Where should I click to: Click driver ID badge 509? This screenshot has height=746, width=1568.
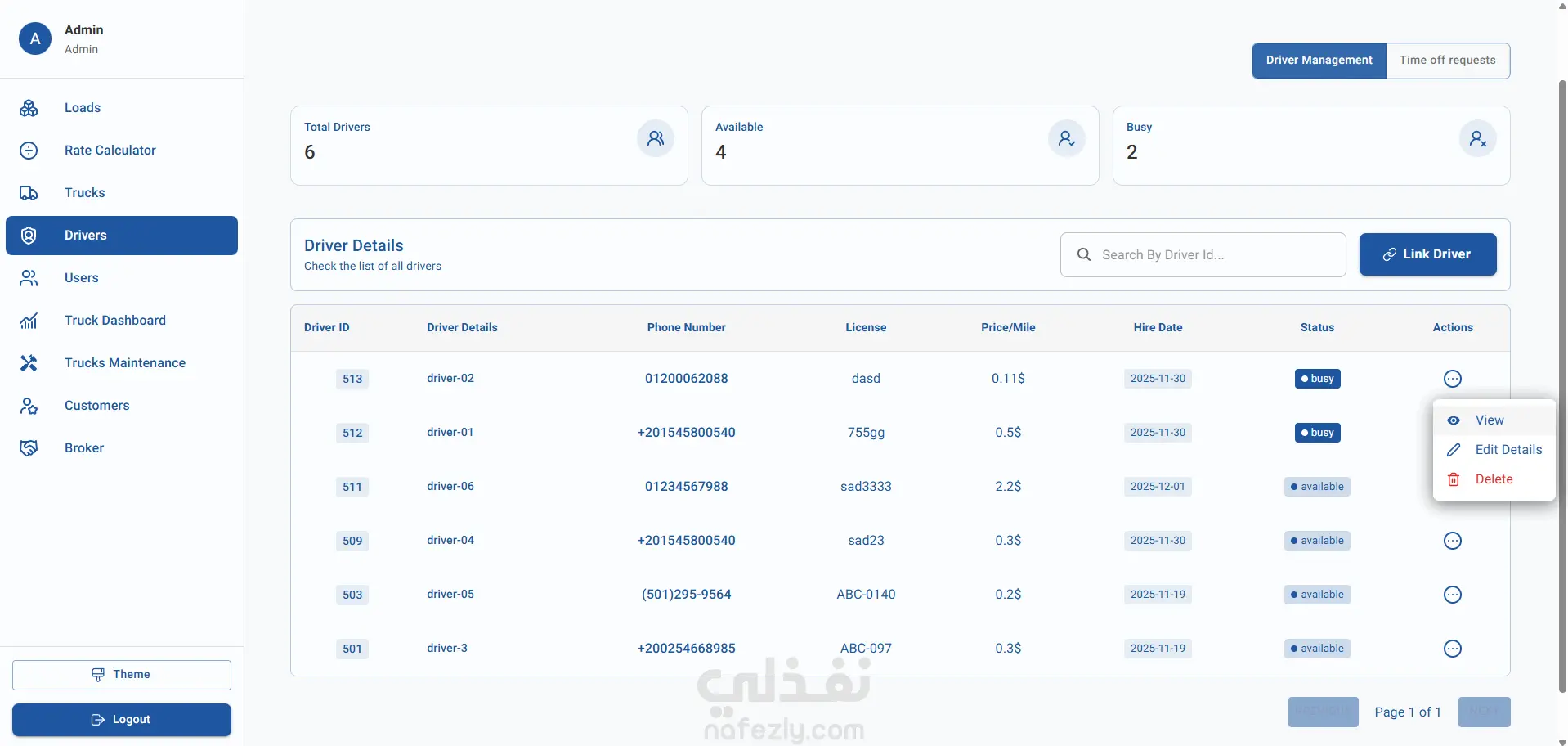pyautogui.click(x=352, y=541)
